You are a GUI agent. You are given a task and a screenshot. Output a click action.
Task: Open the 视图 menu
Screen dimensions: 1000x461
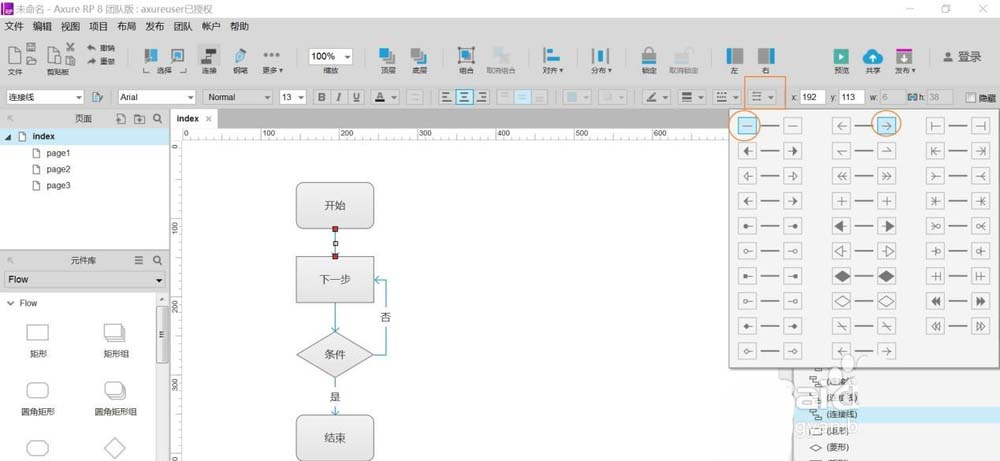(x=70, y=26)
